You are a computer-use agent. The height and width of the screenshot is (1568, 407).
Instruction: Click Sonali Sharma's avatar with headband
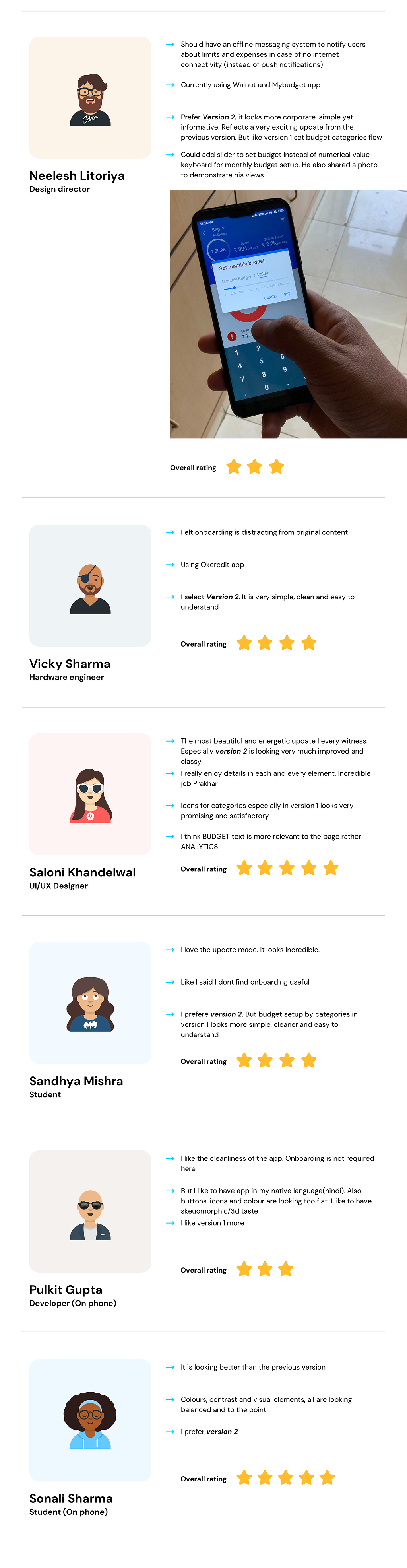coord(90,1422)
